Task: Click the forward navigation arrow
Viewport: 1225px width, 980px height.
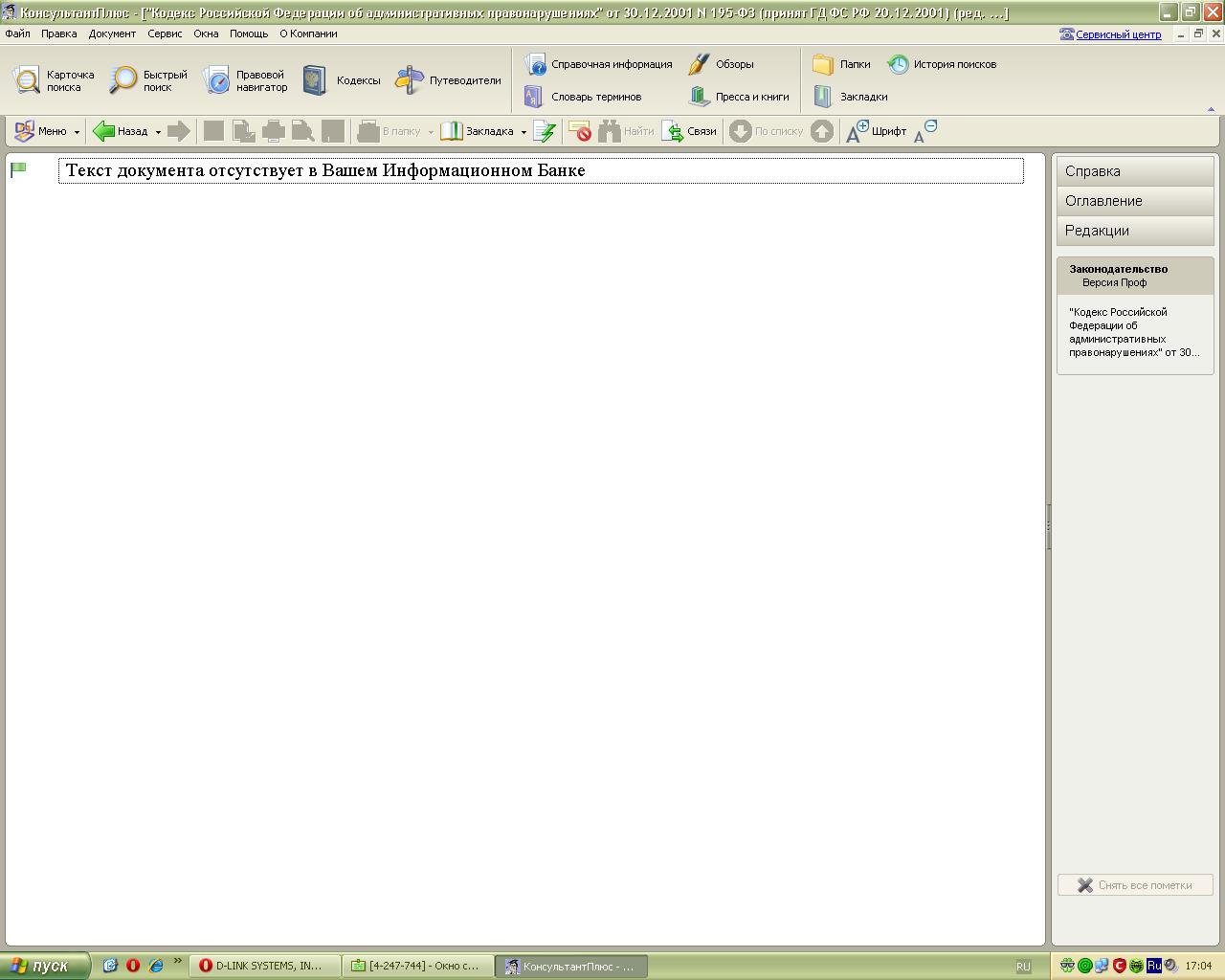Action: [x=179, y=131]
